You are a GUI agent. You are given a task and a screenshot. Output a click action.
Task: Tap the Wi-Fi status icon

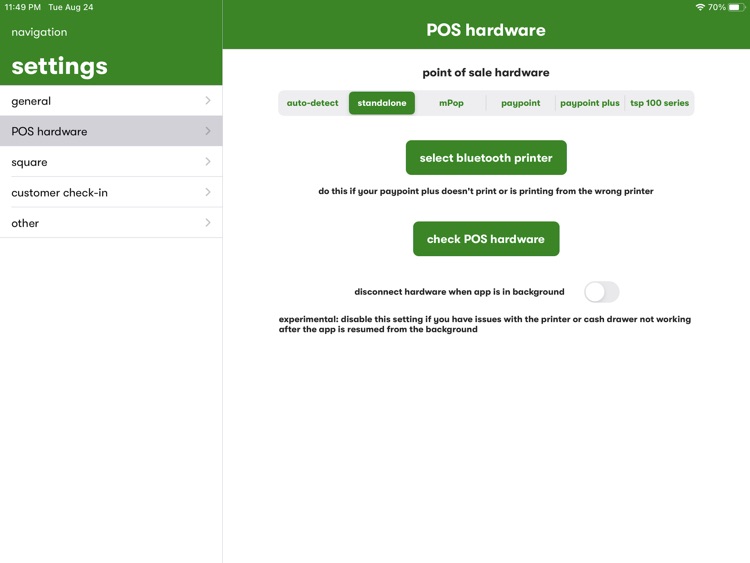[700, 7]
